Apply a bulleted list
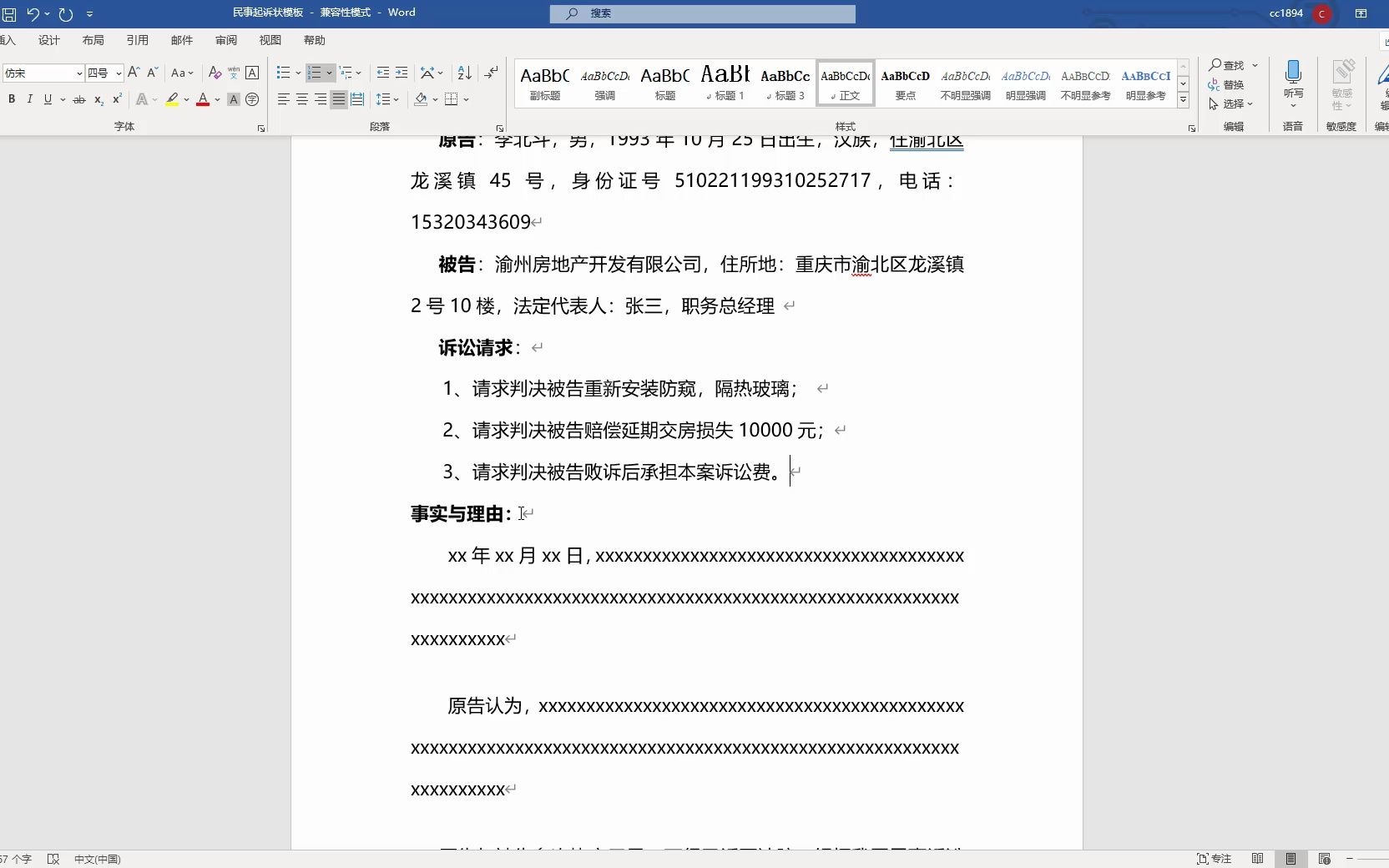 click(284, 73)
